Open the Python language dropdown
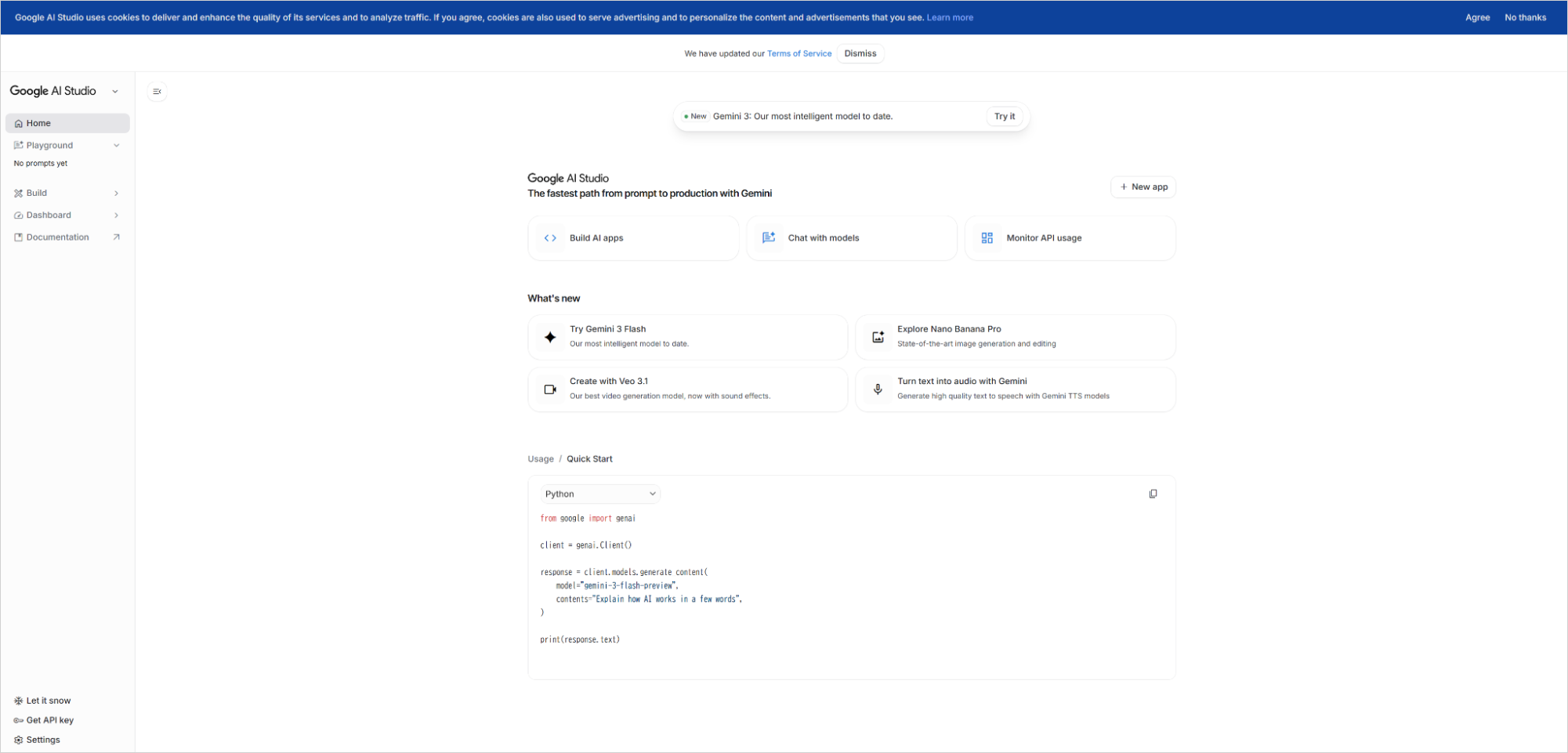Viewport: 1568px width, 753px height. coord(599,494)
